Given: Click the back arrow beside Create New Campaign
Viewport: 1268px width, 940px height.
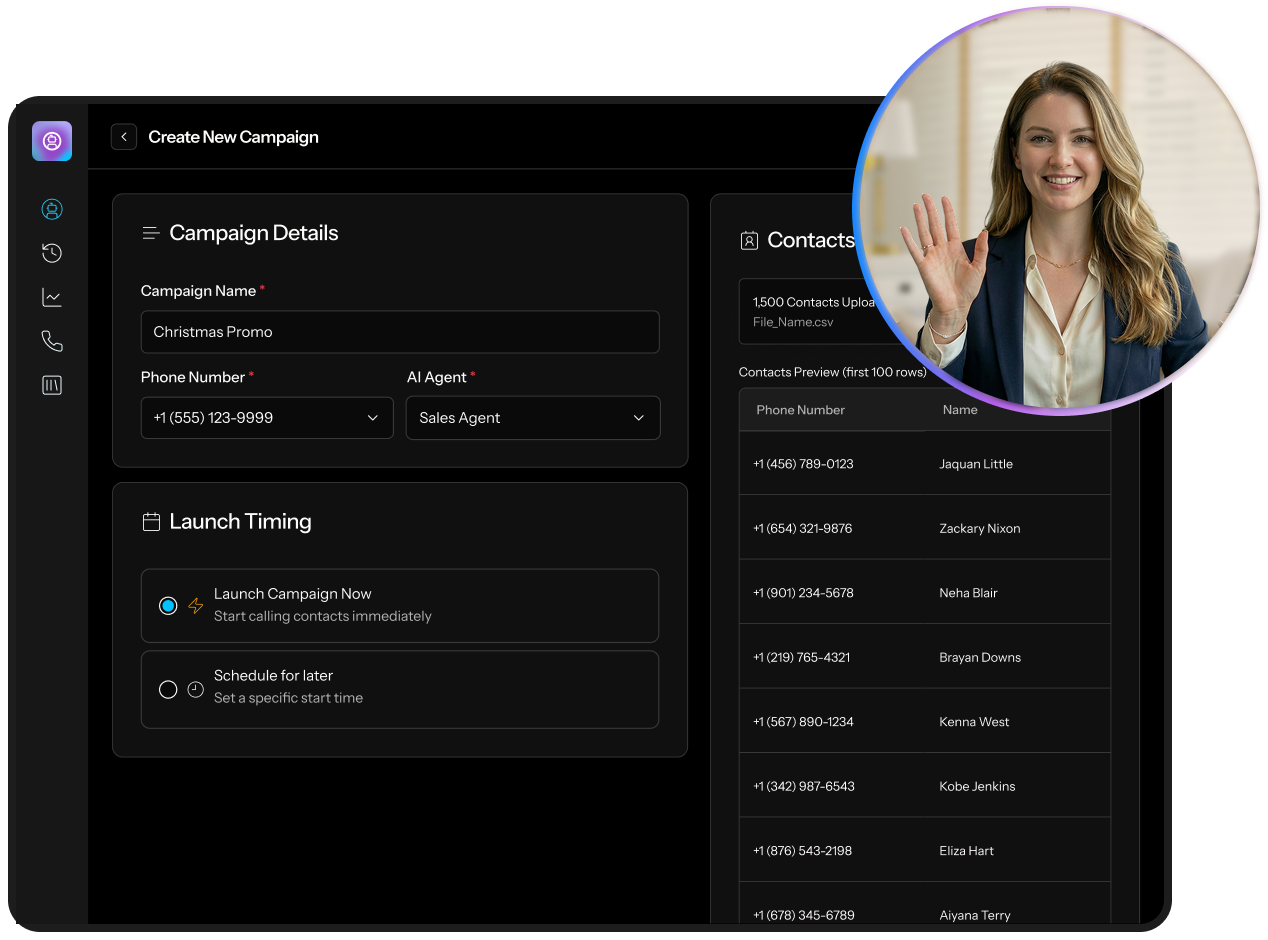Looking at the screenshot, I should click(123, 136).
